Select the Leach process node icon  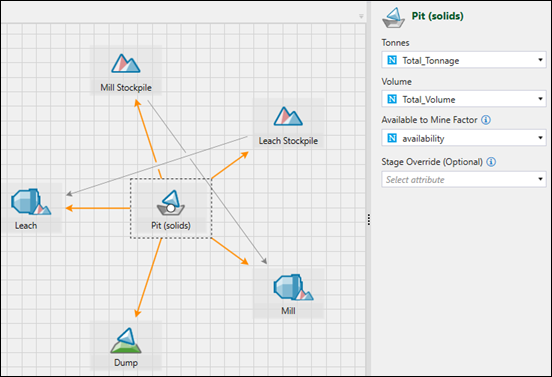(x=31, y=202)
